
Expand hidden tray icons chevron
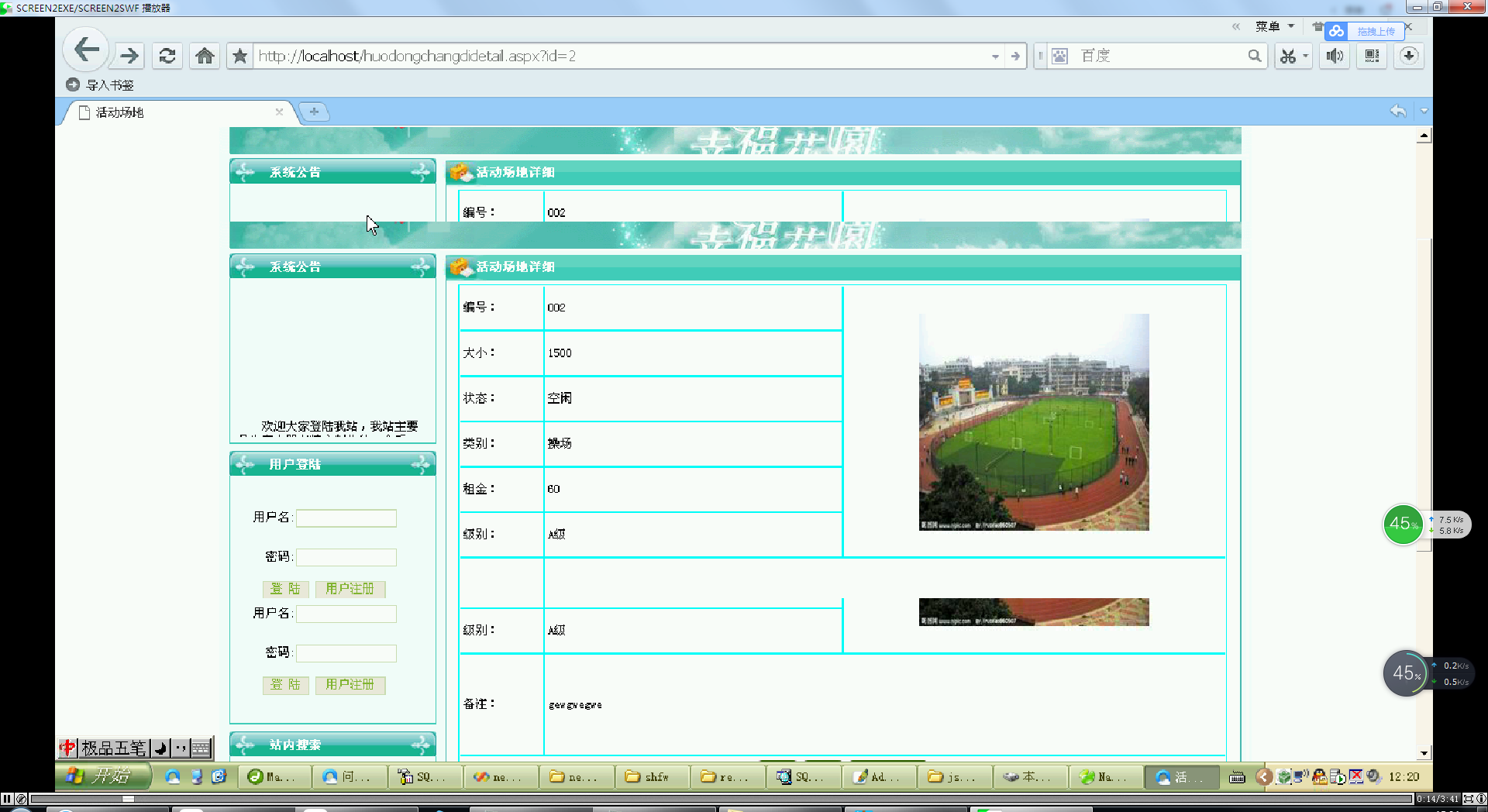1264,776
